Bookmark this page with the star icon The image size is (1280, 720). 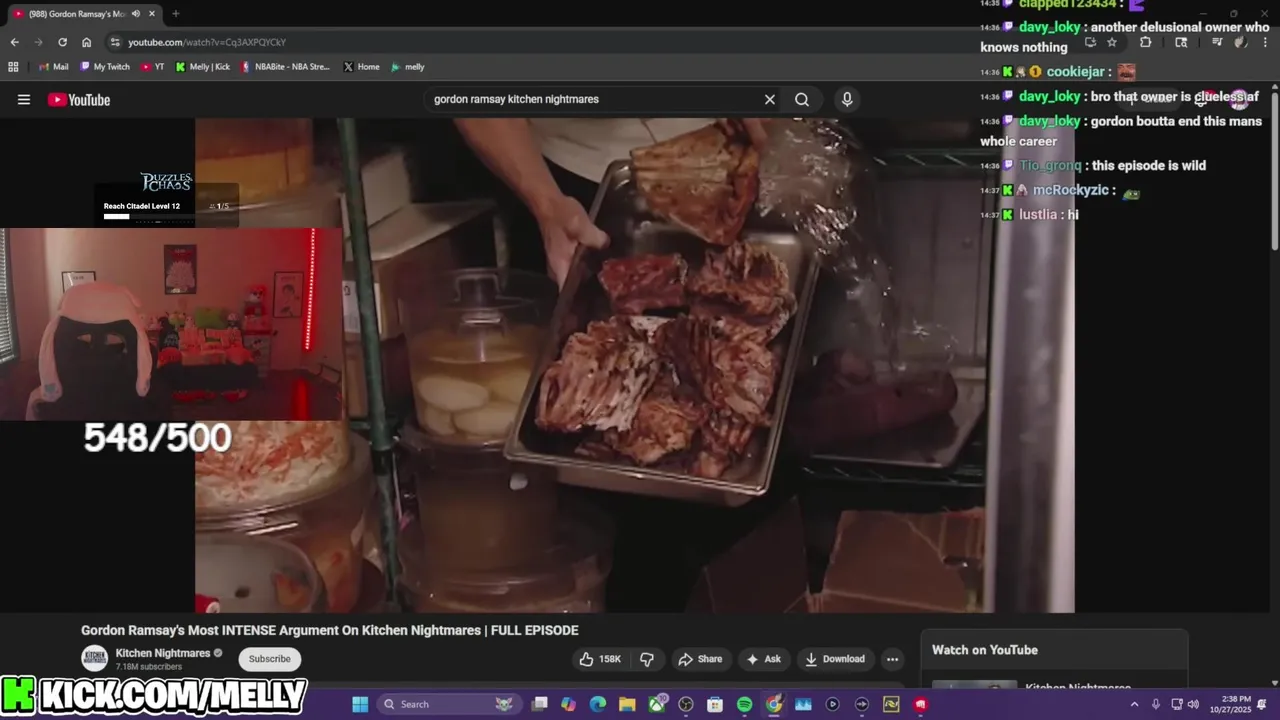point(1112,42)
